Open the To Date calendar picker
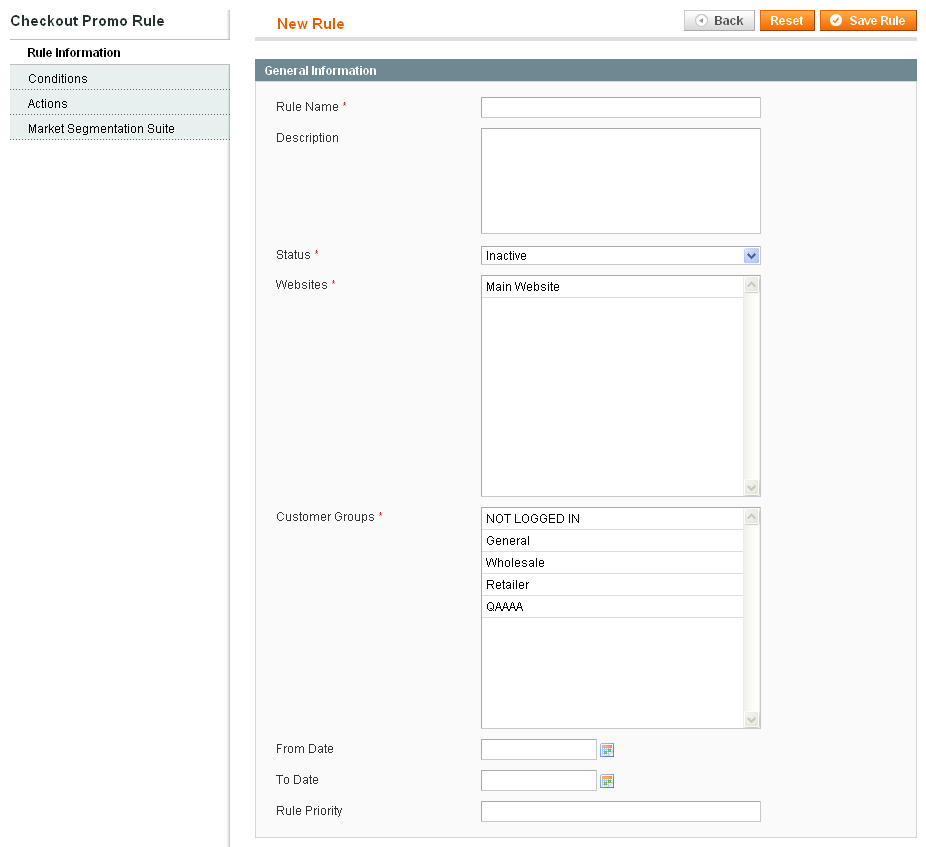This screenshot has height=847, width=926. (607, 781)
